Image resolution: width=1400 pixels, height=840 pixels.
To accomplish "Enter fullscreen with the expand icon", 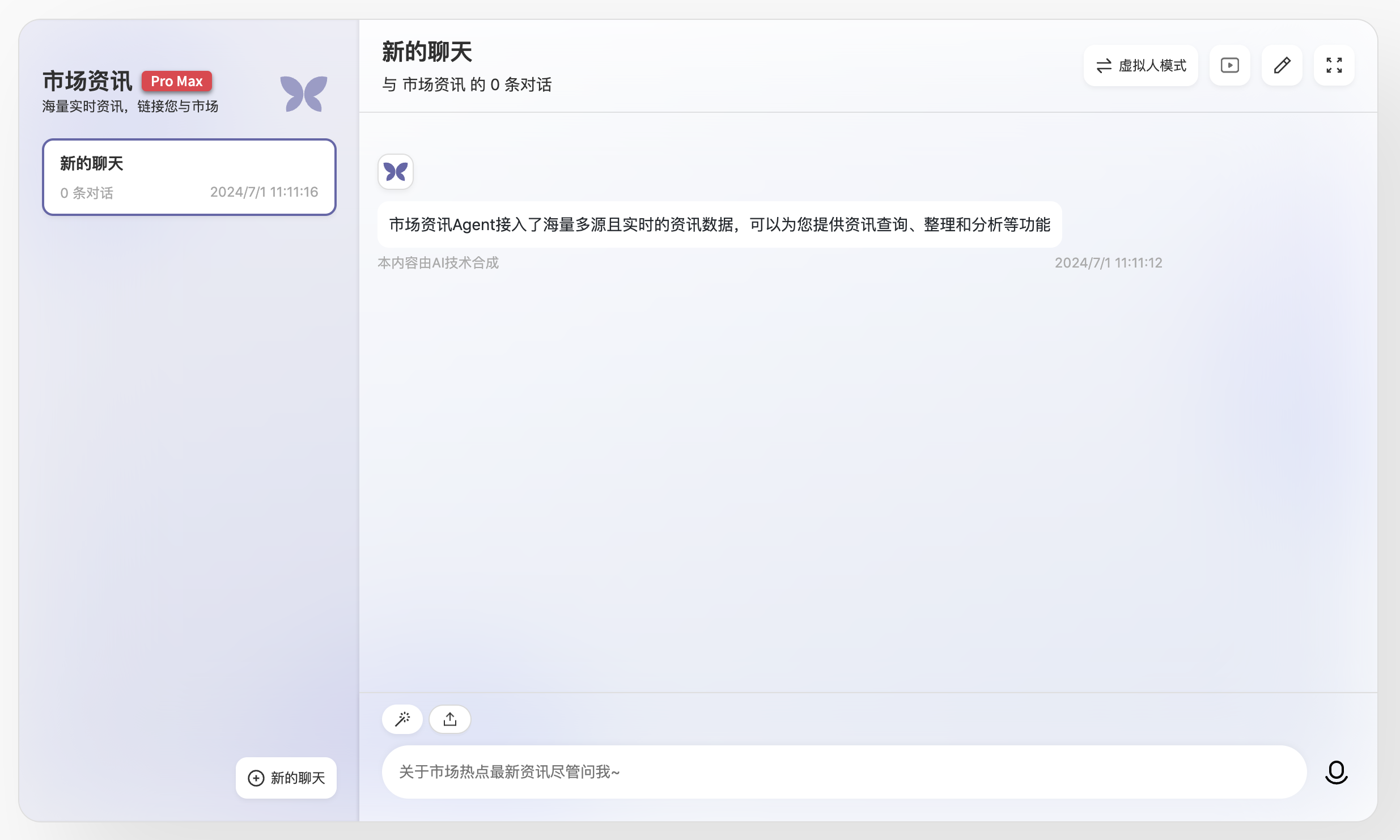I will [x=1334, y=66].
